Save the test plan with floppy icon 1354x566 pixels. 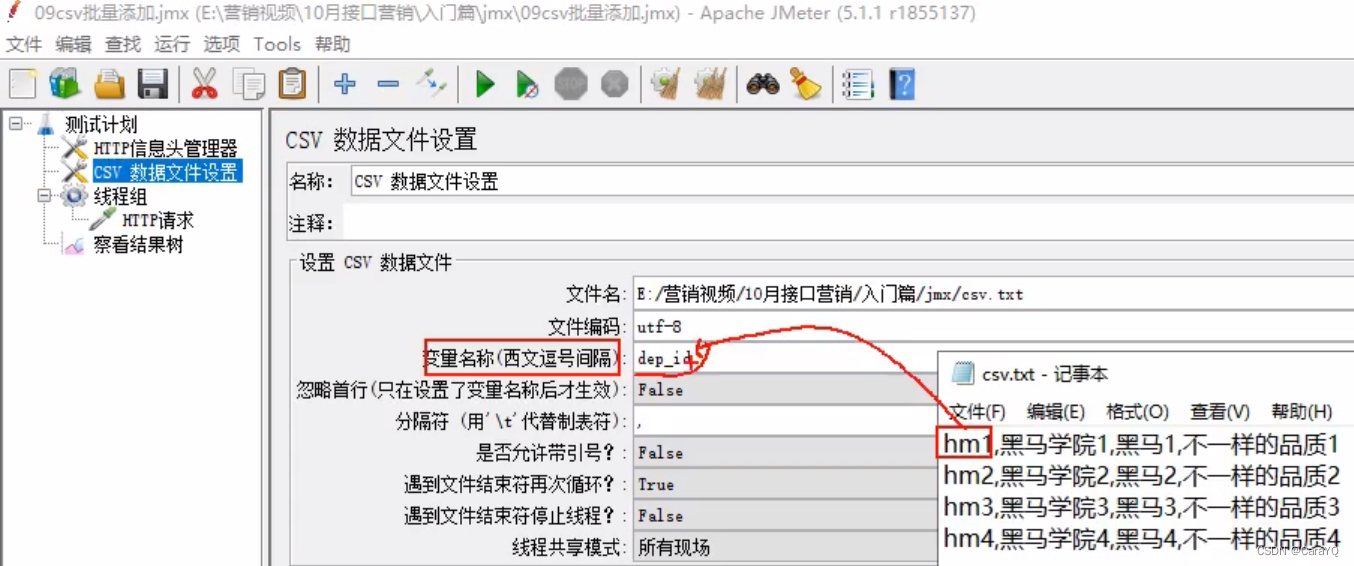click(152, 84)
